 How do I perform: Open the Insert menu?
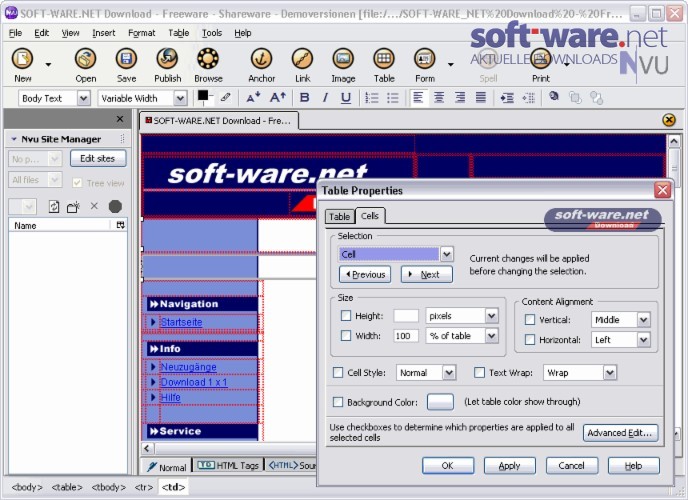click(104, 33)
